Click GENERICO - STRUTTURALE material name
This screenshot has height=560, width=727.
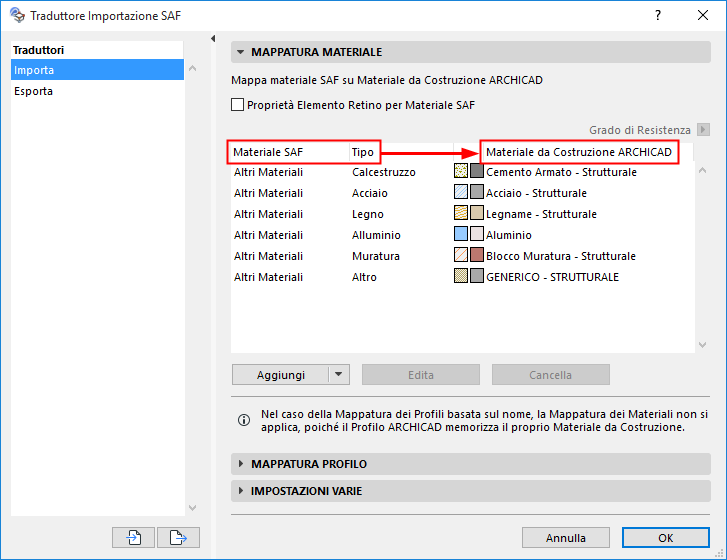coord(552,277)
